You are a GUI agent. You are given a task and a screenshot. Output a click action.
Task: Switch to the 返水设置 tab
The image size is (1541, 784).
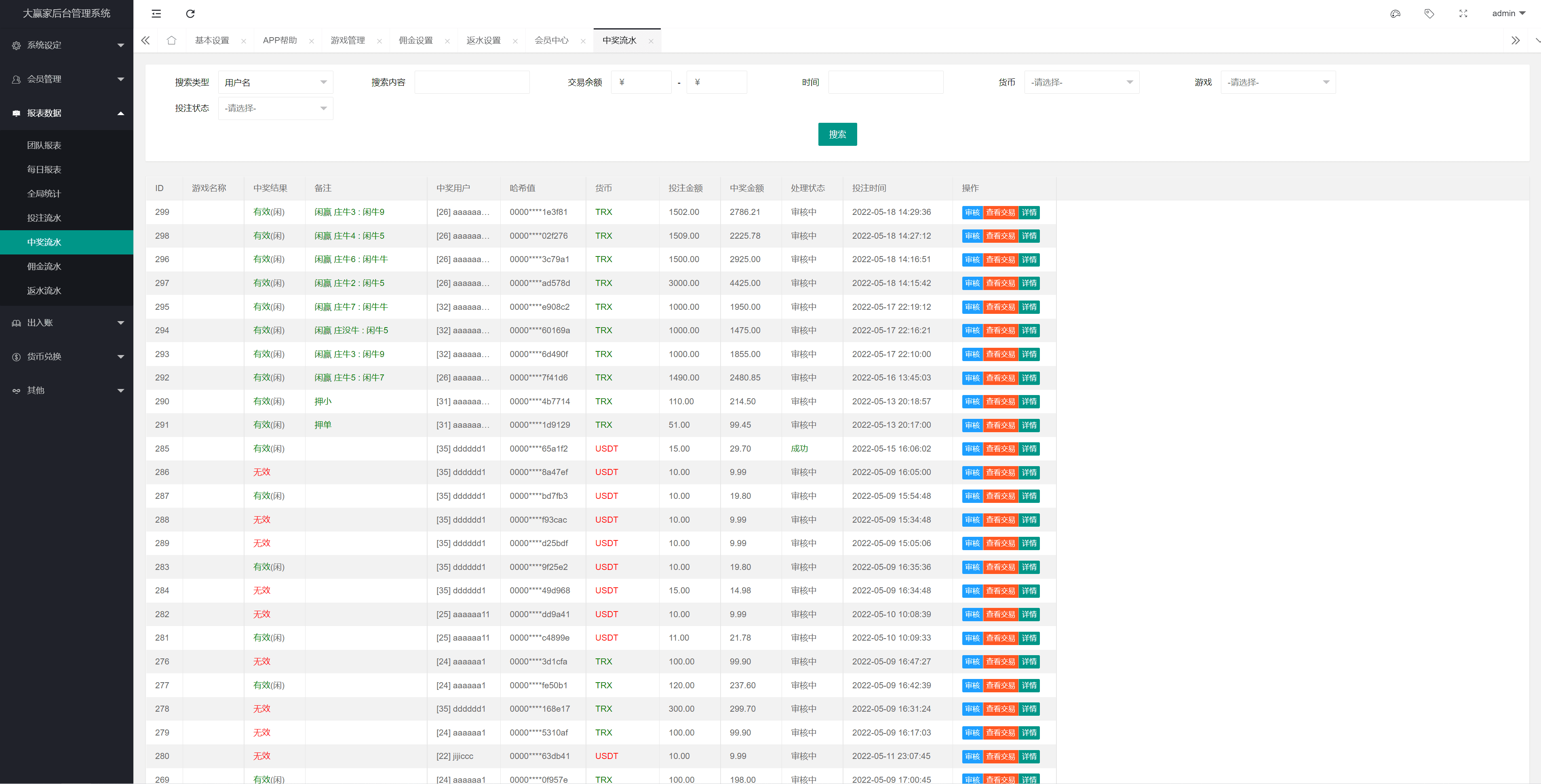(483, 40)
